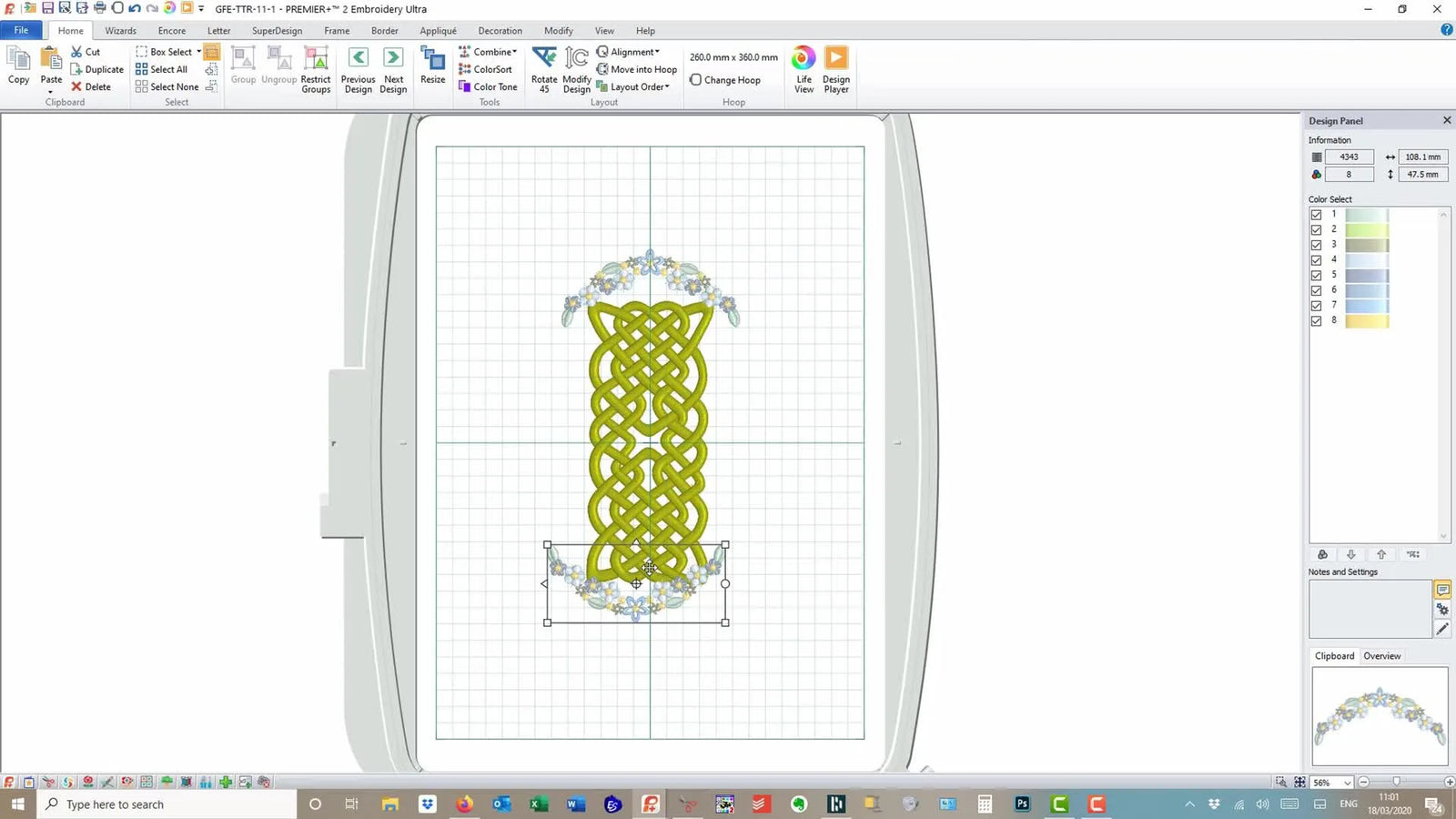
Task: Toggle color 3 visibility in Color Select
Action: coord(1317,244)
